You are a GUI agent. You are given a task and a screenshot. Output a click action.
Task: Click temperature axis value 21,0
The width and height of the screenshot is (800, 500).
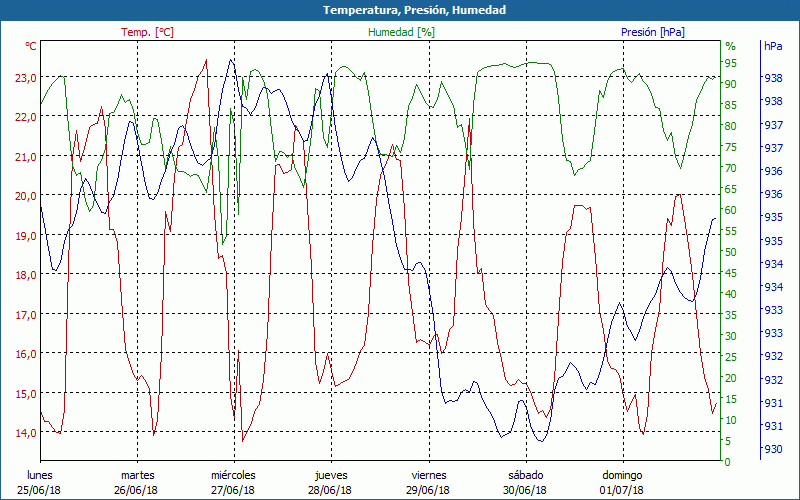tap(27, 157)
